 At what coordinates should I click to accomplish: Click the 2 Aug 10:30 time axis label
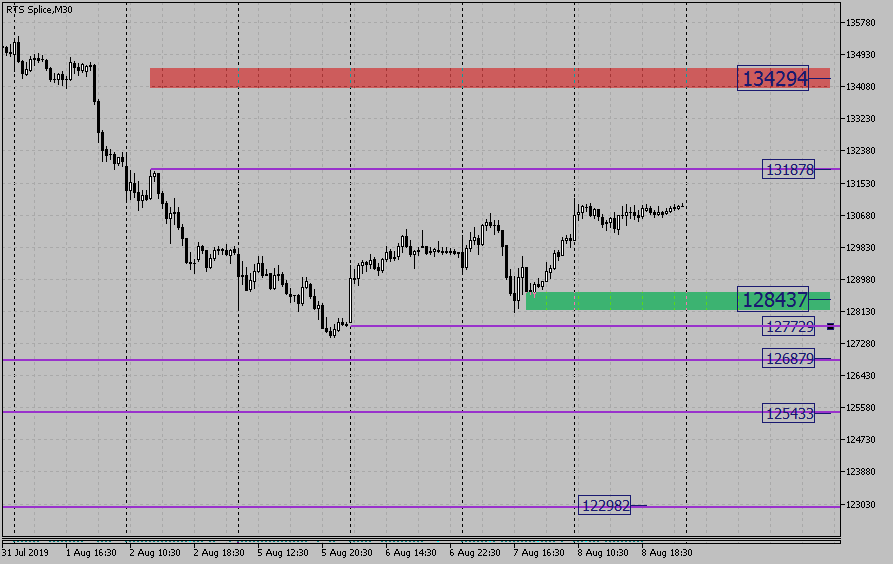coord(153,551)
